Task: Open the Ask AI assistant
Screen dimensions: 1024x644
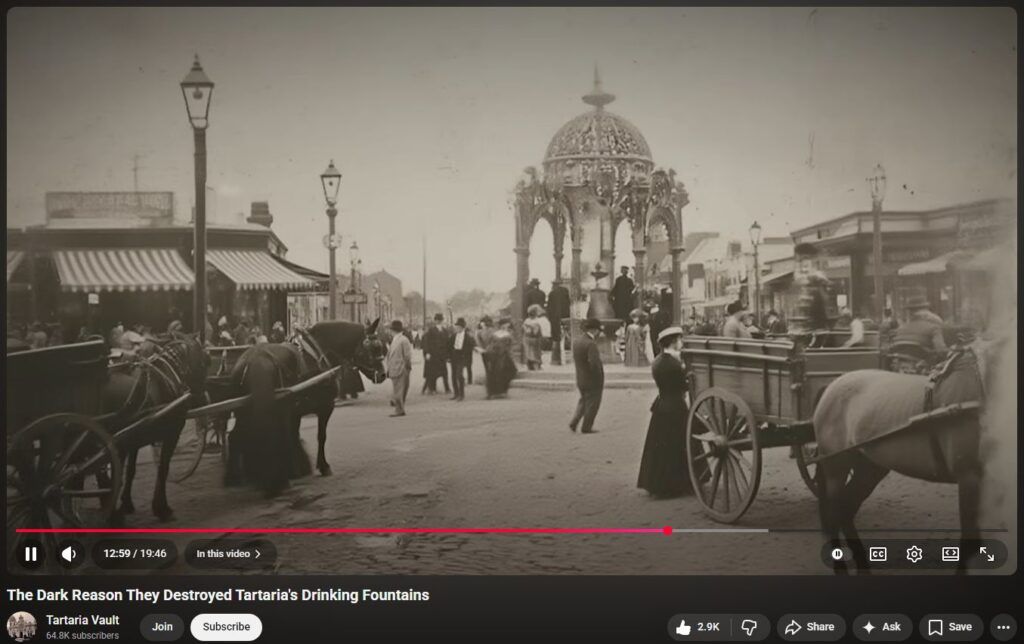Action: coord(881,627)
